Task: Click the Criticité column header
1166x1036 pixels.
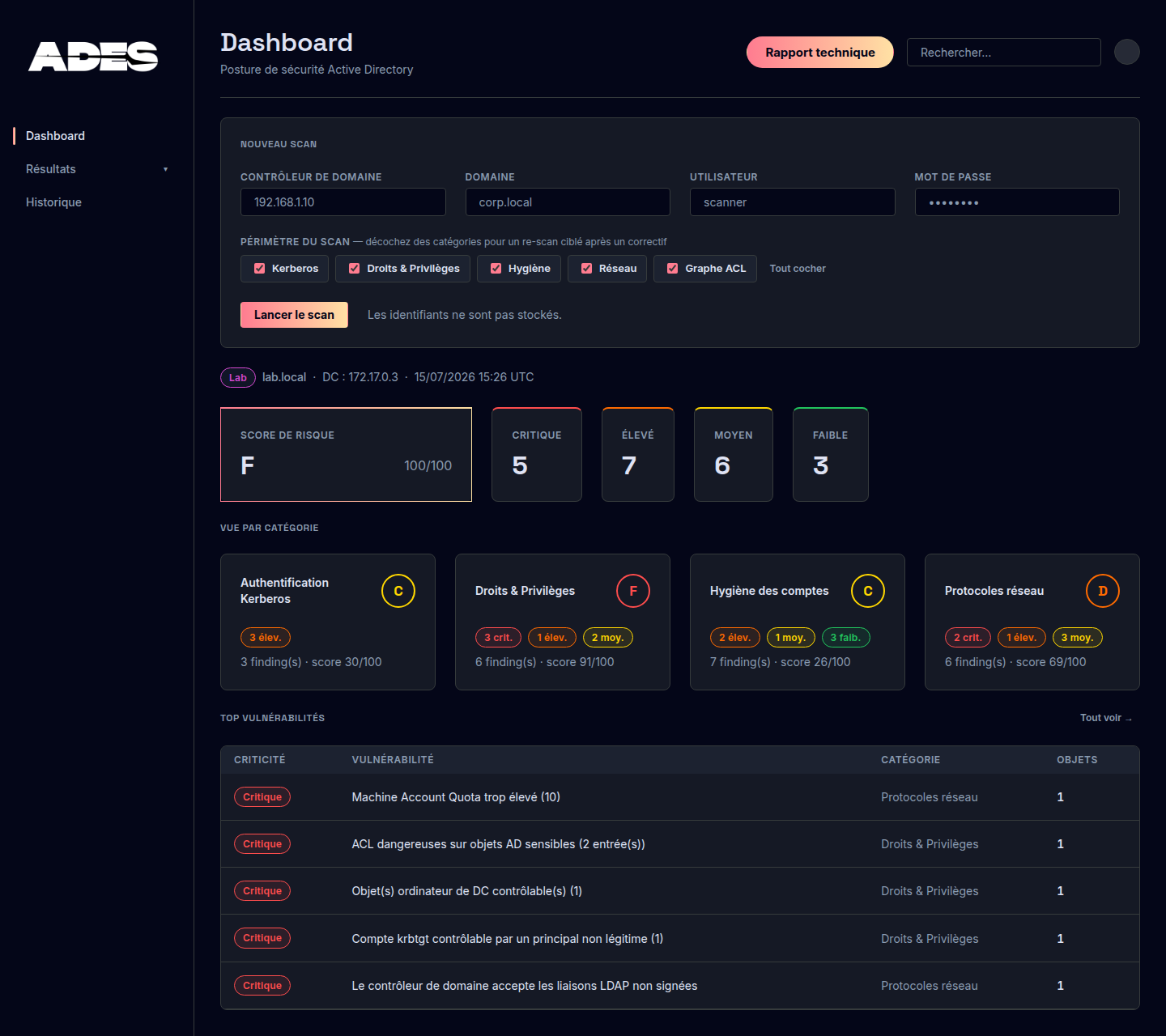Action: click(x=260, y=760)
